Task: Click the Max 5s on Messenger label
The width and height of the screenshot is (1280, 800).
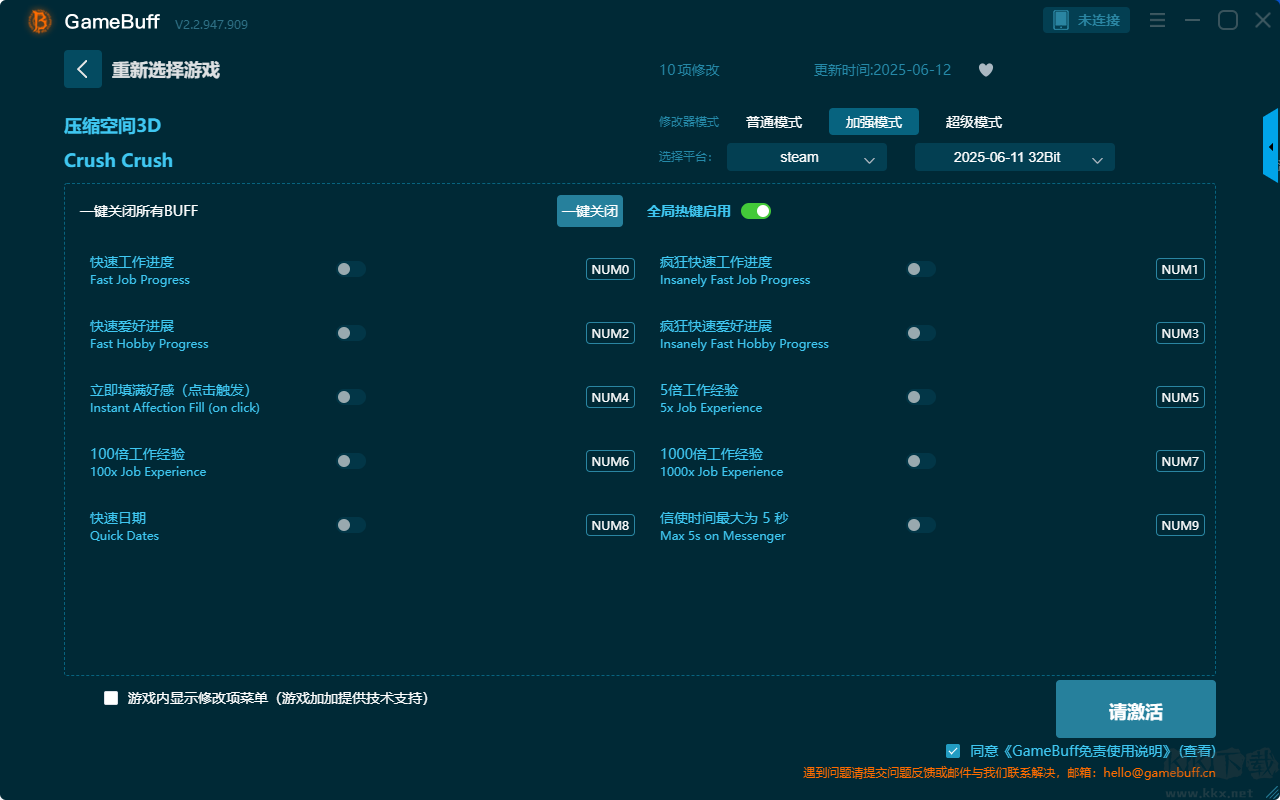Action: (723, 536)
